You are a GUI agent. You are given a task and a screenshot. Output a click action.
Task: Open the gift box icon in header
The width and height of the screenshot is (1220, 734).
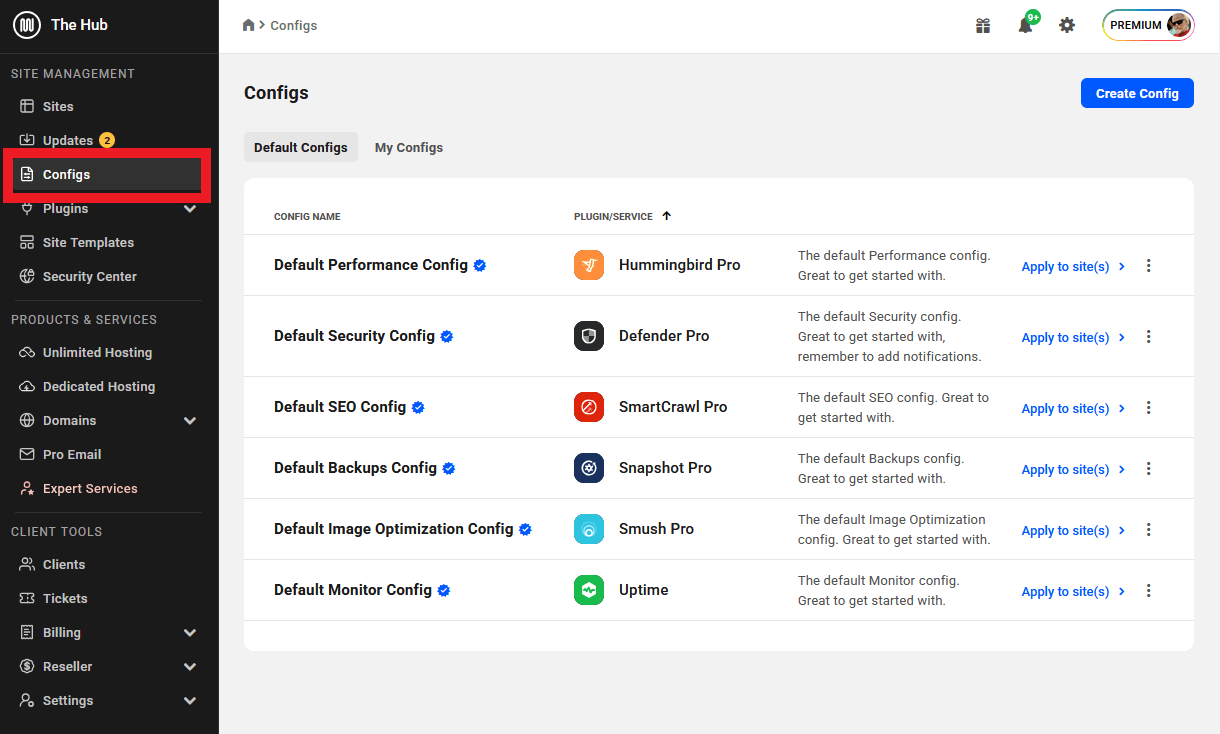pos(983,25)
